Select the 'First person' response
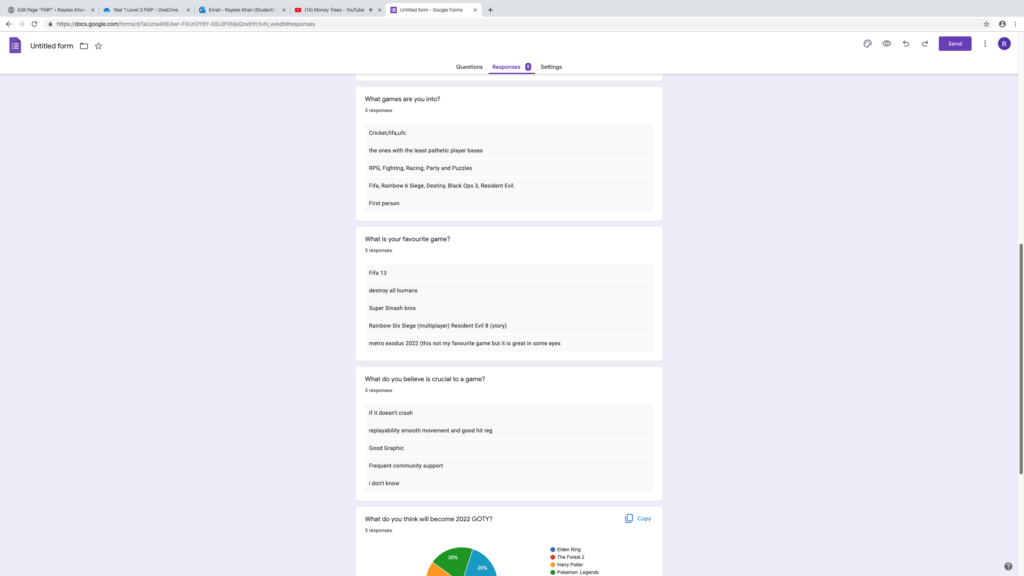 click(509, 203)
